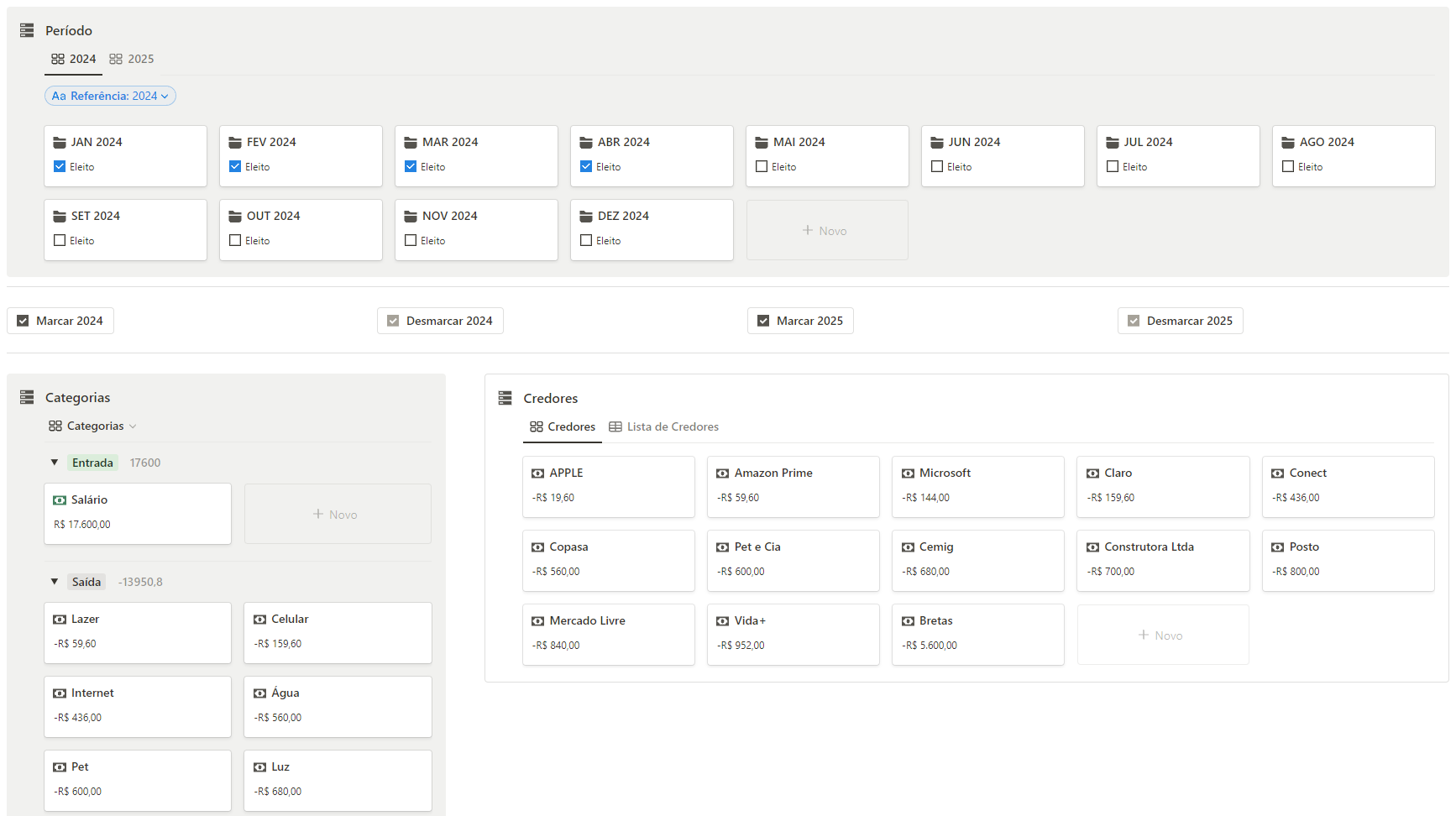1456x816 pixels.
Task: Open the Categorias view dropdown
Action: click(x=92, y=426)
